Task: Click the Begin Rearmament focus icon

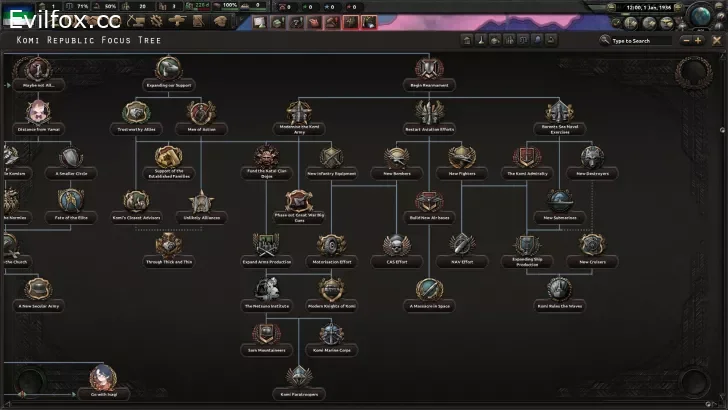Action: [429, 69]
